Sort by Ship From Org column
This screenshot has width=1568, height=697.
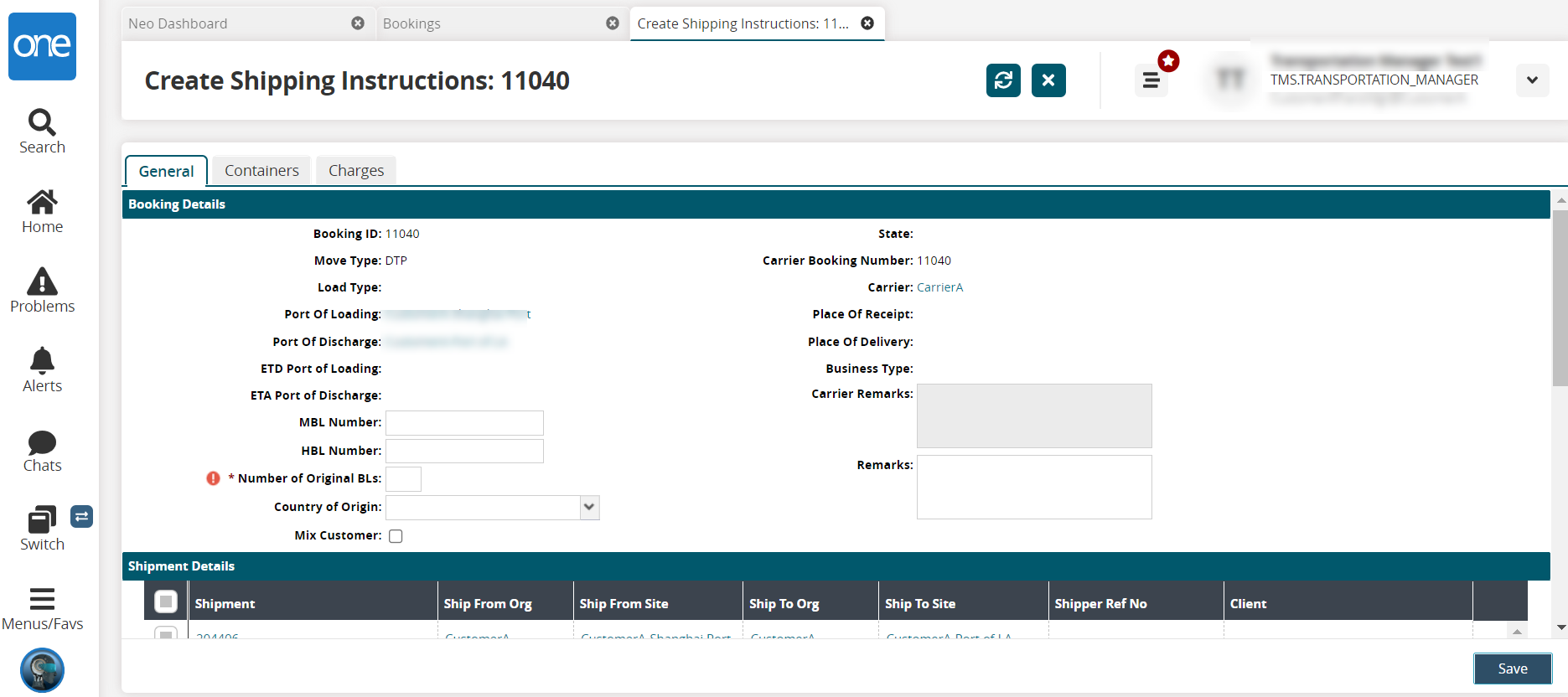[505, 603]
